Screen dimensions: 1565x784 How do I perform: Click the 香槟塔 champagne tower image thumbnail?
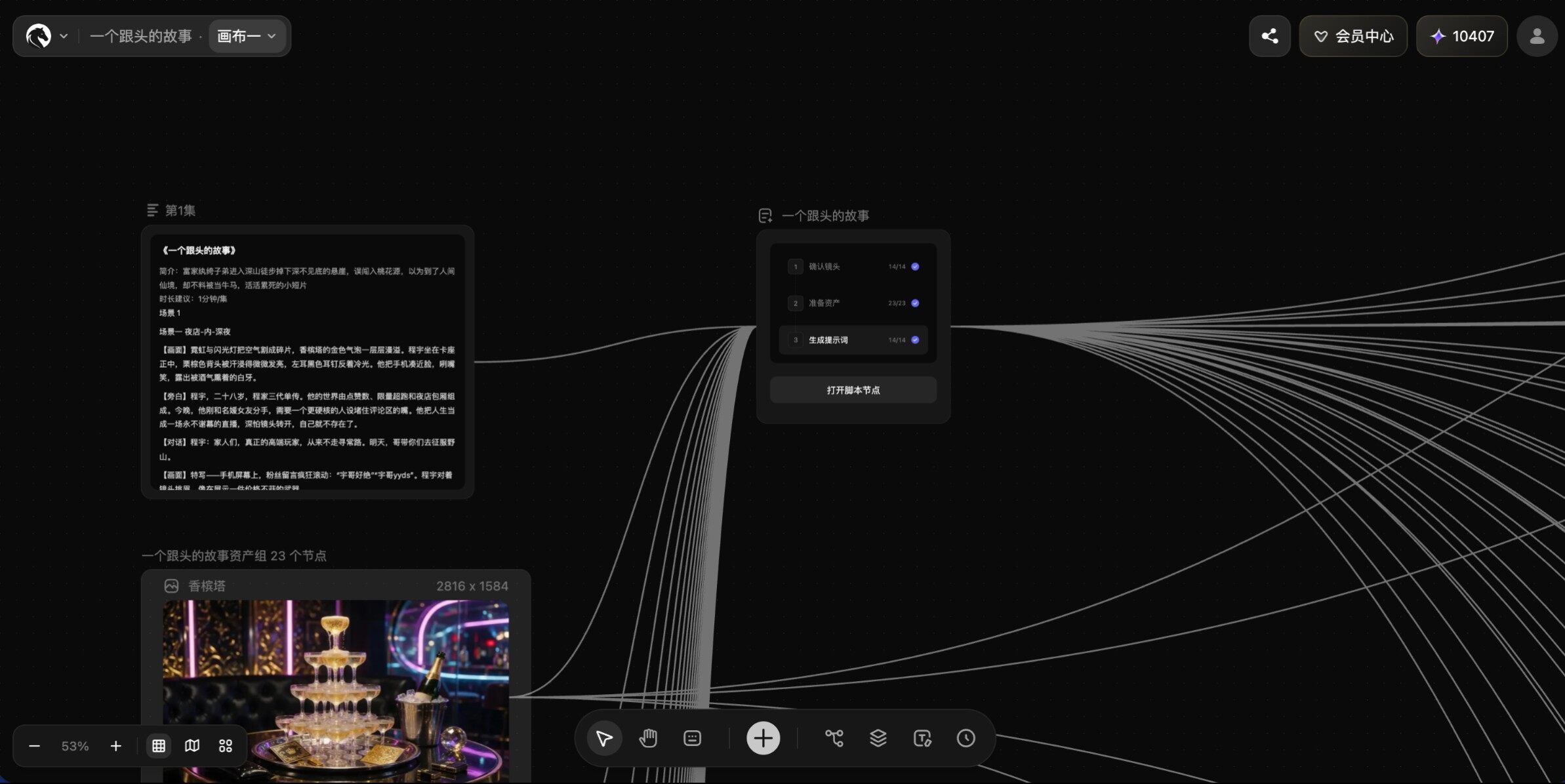[x=336, y=691]
